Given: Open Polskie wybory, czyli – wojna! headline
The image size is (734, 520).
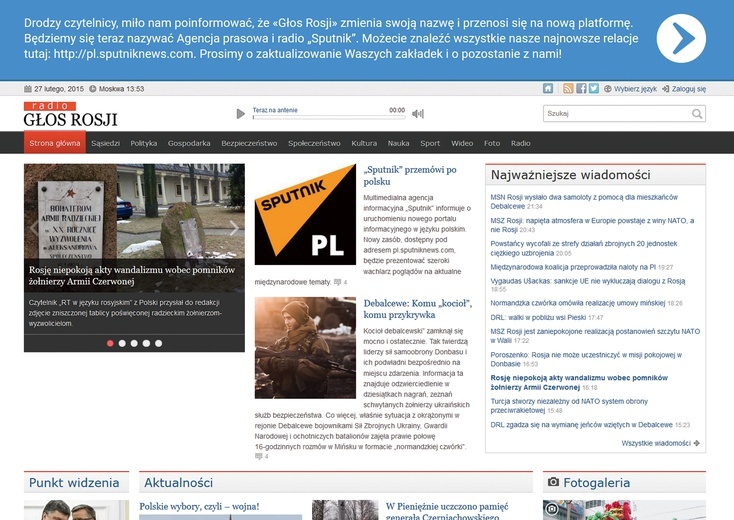Looking at the screenshot, I should click(x=199, y=506).
